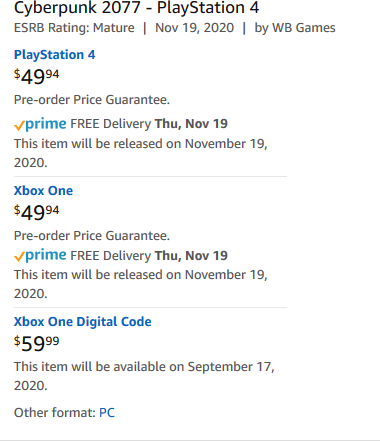This screenshot has width=380, height=441.
Task: Click PlayStation 4 FREE Delivery Thu, Nov 19
Action: pos(149,124)
